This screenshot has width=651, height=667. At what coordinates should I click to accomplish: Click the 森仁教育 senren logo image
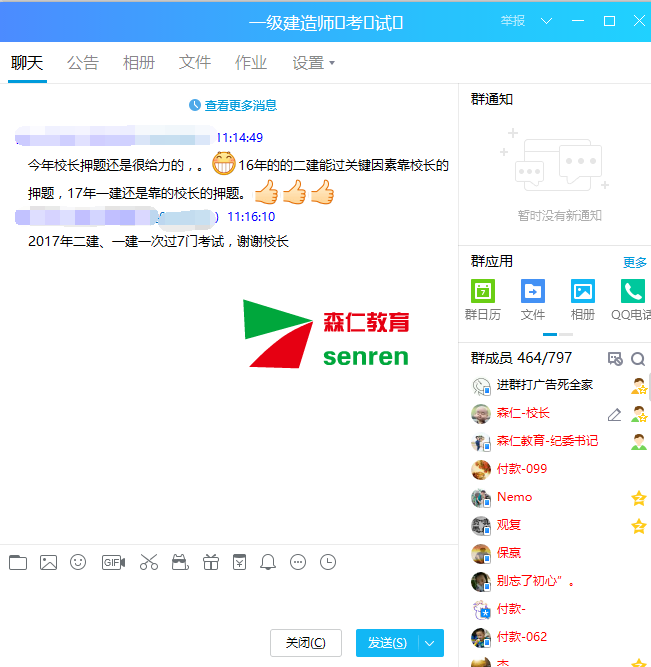pos(326,334)
